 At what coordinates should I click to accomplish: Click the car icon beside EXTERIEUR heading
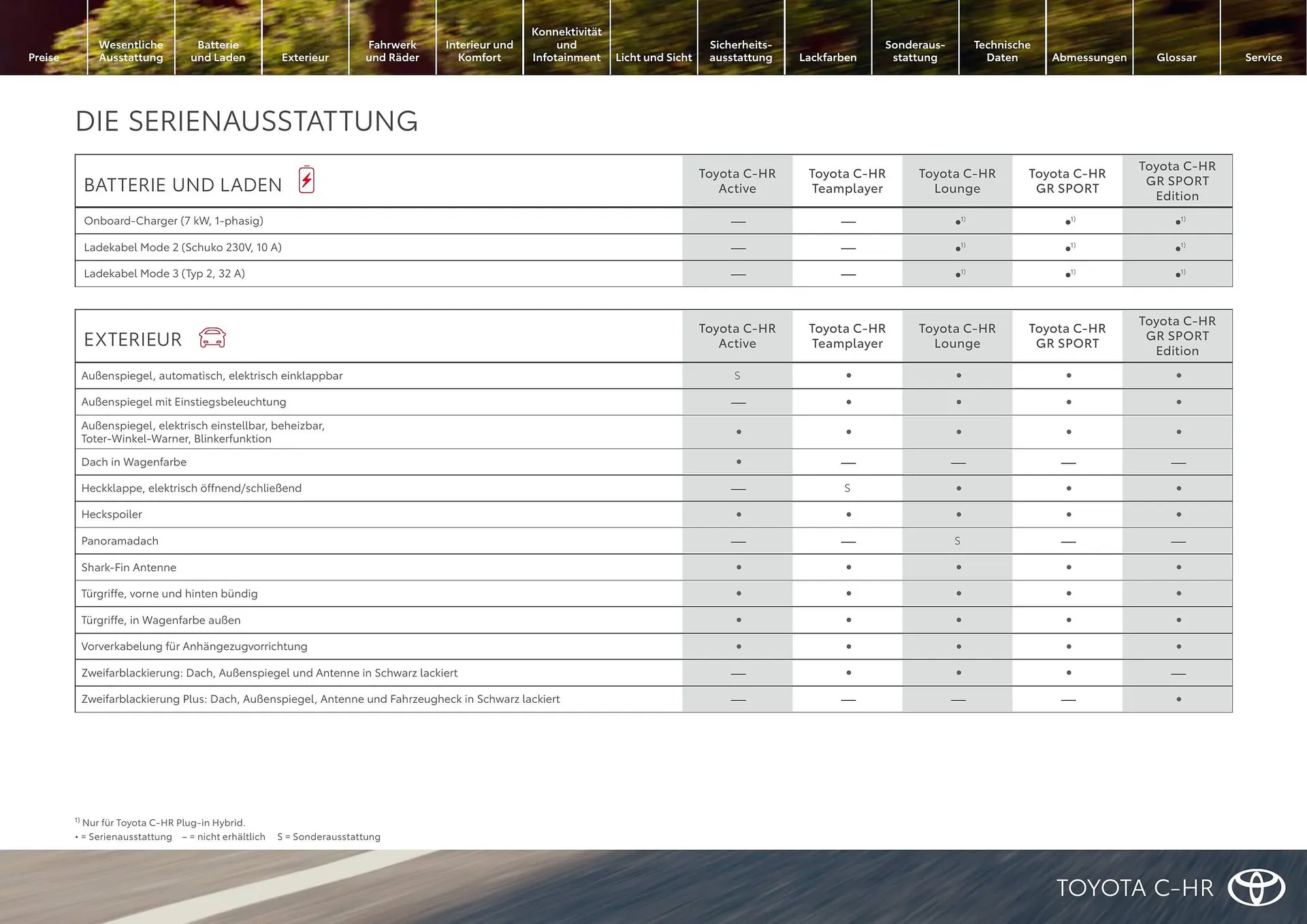point(212,337)
